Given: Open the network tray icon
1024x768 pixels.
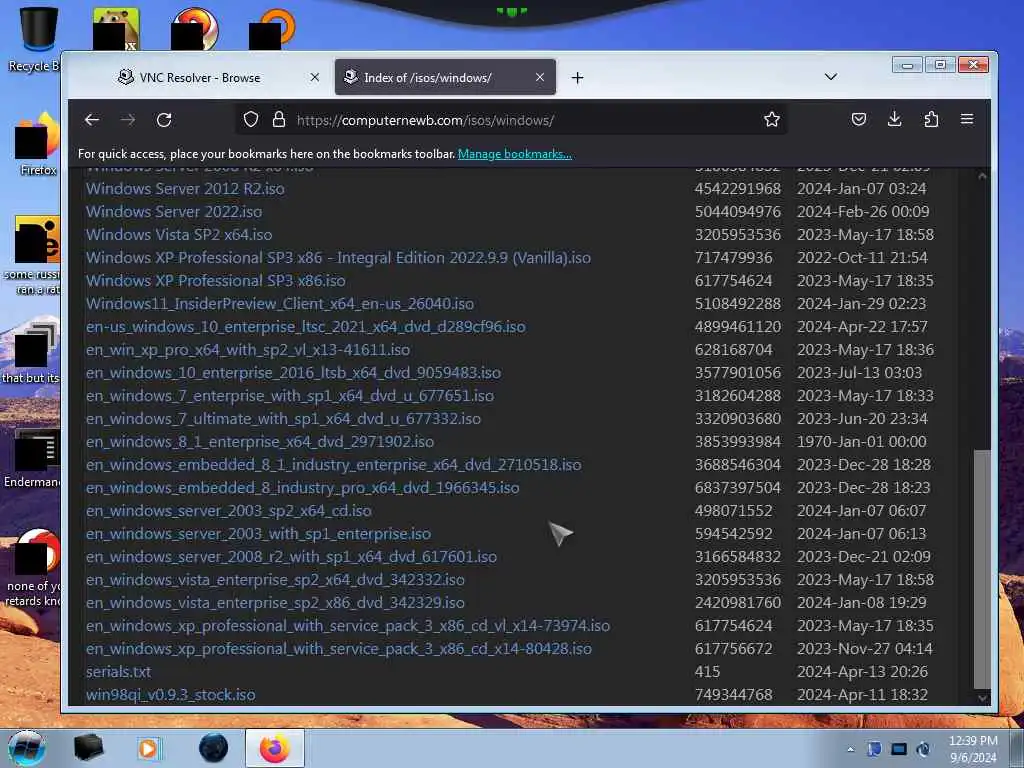Looking at the screenshot, I should (899, 749).
